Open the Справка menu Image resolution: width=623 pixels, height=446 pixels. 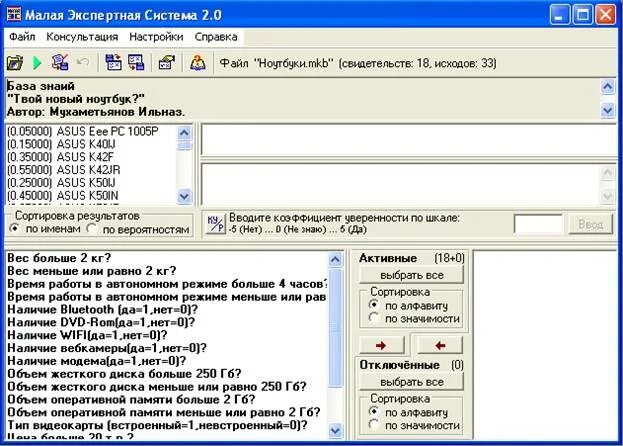216,37
